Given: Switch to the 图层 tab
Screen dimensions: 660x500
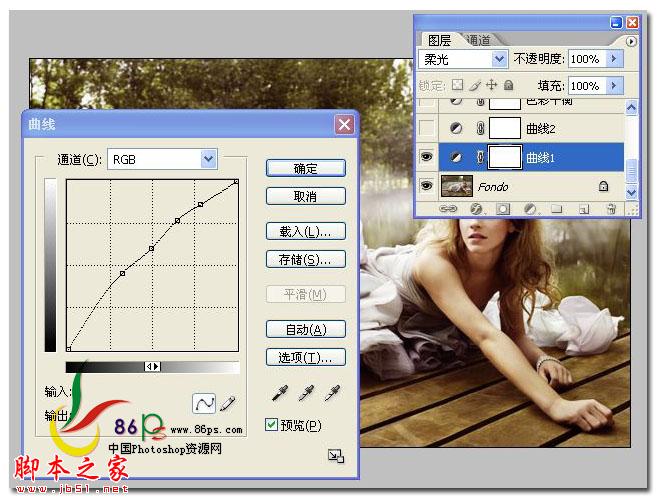Looking at the screenshot, I should [439, 40].
